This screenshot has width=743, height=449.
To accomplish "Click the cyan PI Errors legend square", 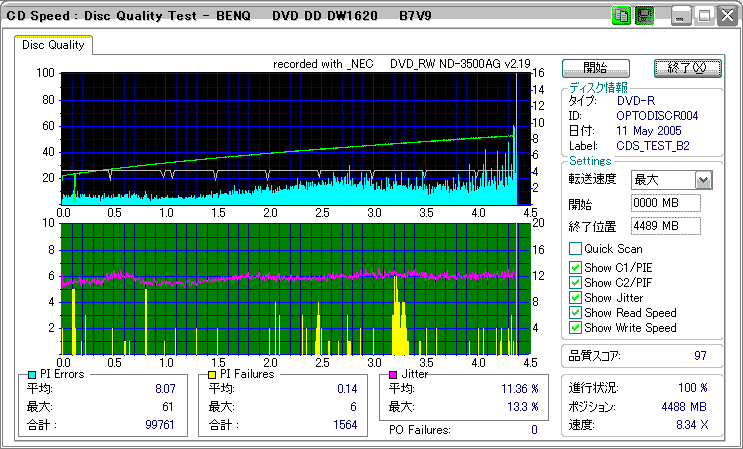I will click(33, 374).
